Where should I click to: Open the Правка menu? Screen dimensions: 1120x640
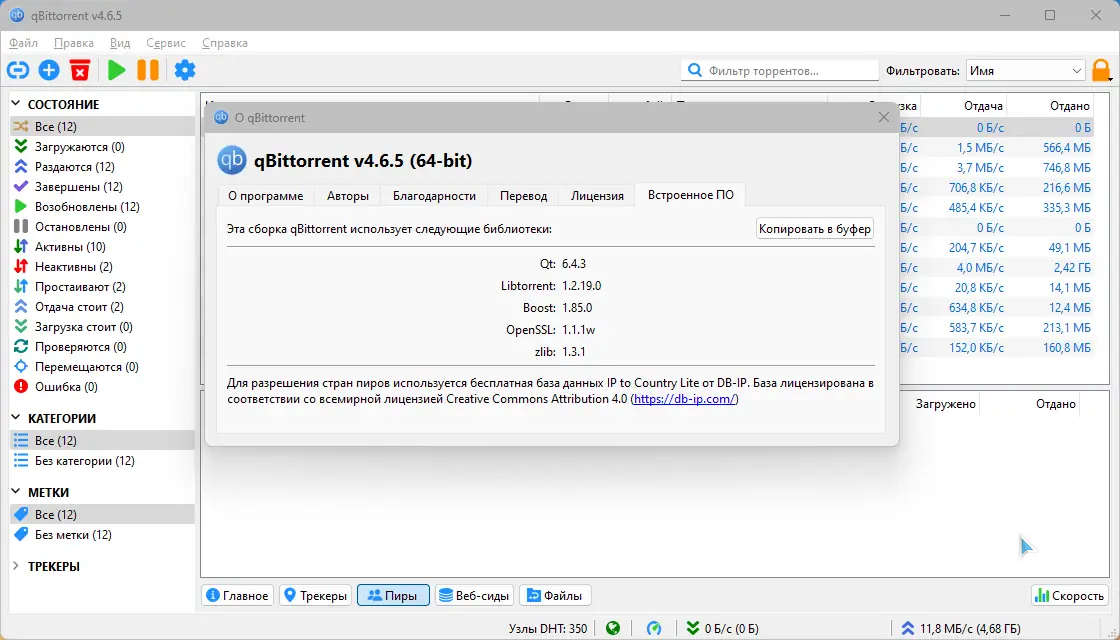[74, 43]
